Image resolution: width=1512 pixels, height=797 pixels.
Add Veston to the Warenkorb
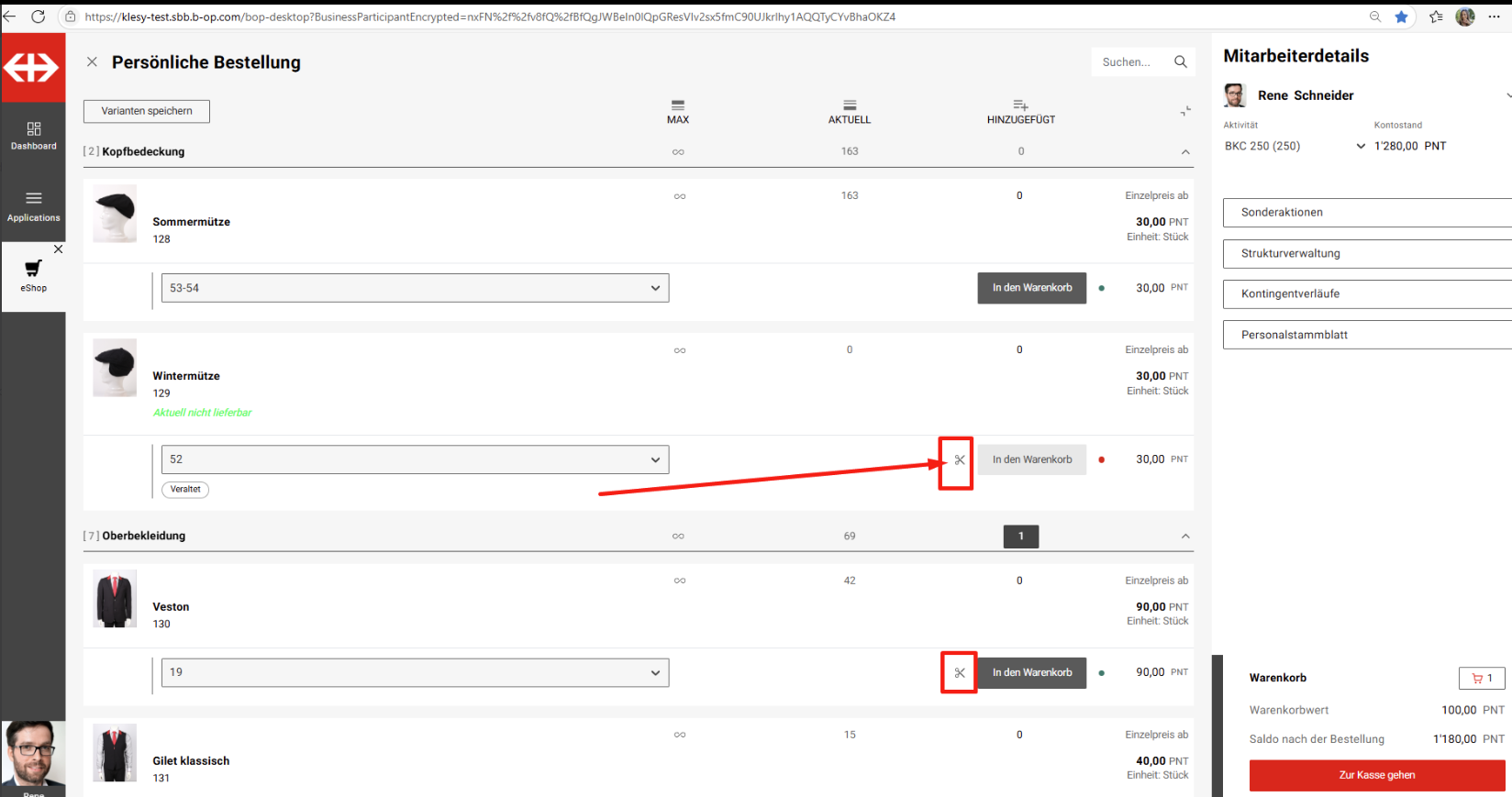coord(1032,672)
